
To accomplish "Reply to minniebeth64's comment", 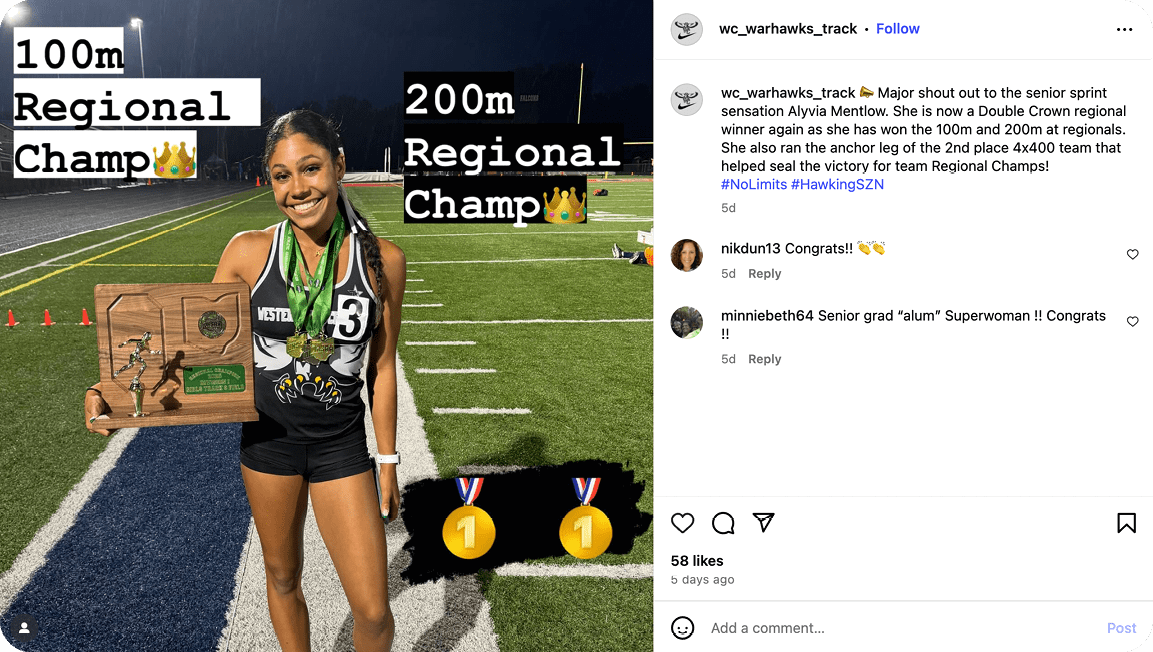I will pos(764,359).
